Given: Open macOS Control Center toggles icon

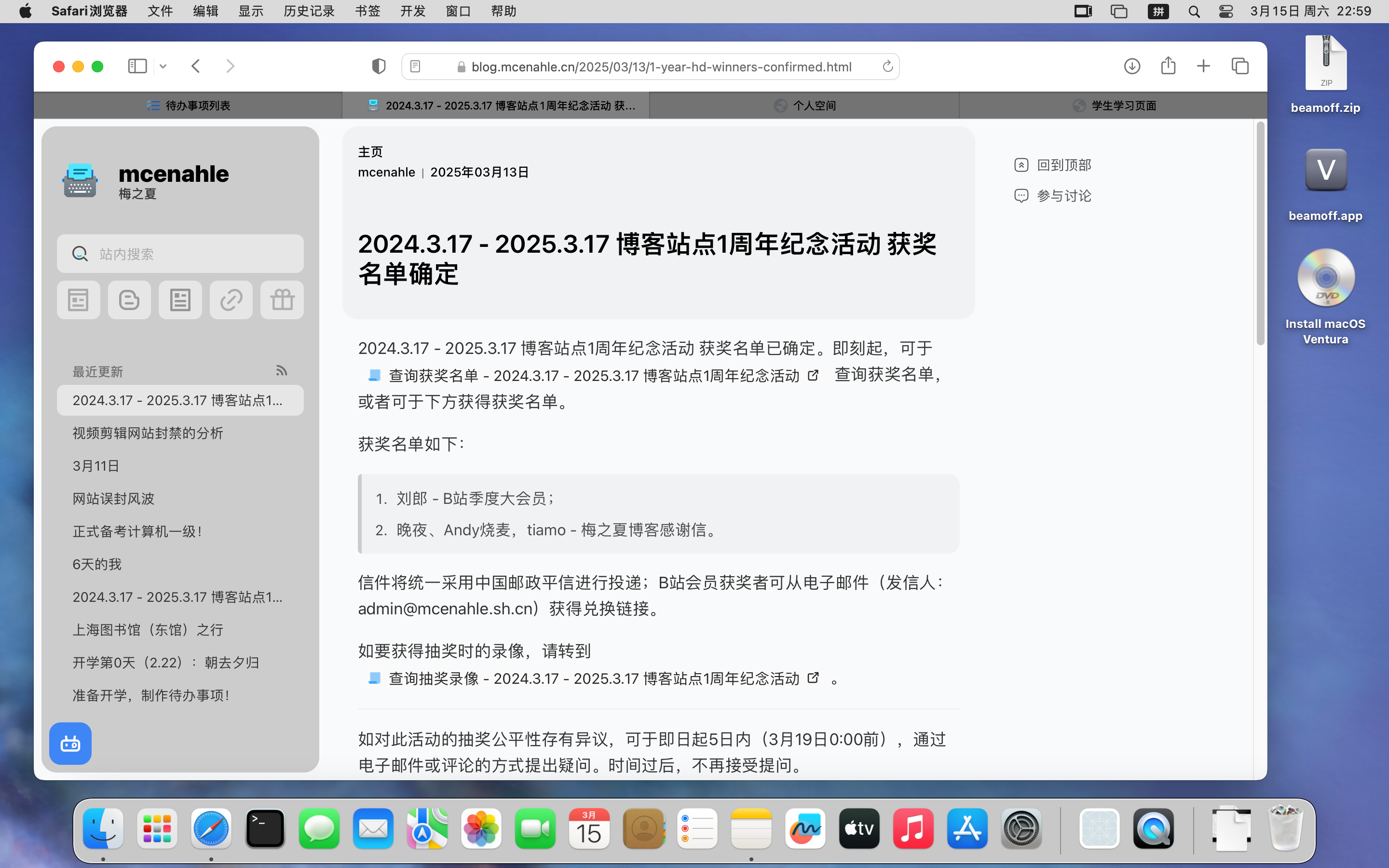Looking at the screenshot, I should coord(1226,12).
